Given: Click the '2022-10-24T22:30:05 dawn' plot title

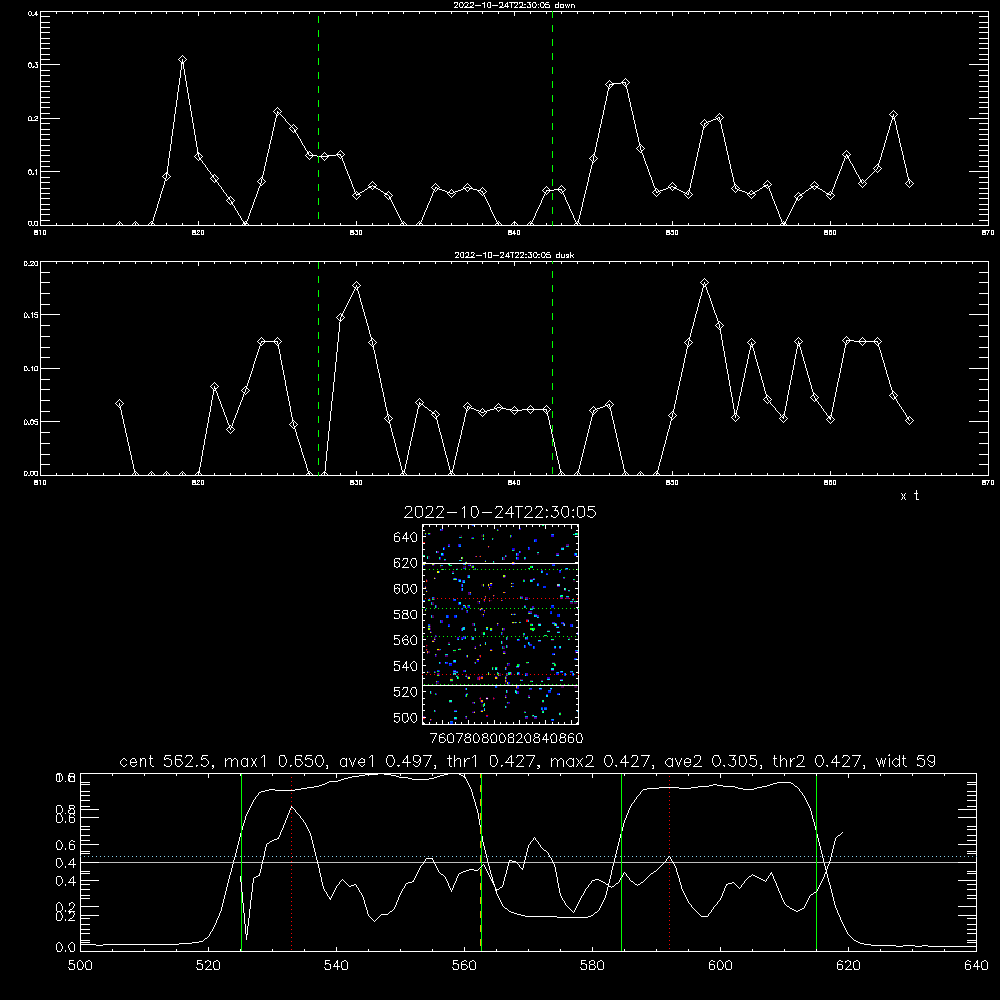Looking at the screenshot, I should tap(514, 5).
